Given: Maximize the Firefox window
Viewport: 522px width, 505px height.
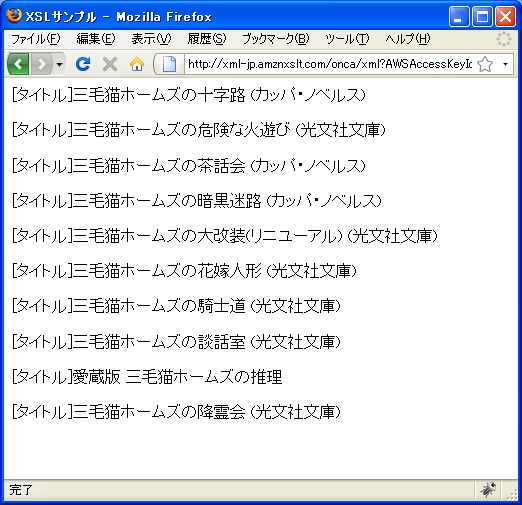Looking at the screenshot, I should [482, 16].
